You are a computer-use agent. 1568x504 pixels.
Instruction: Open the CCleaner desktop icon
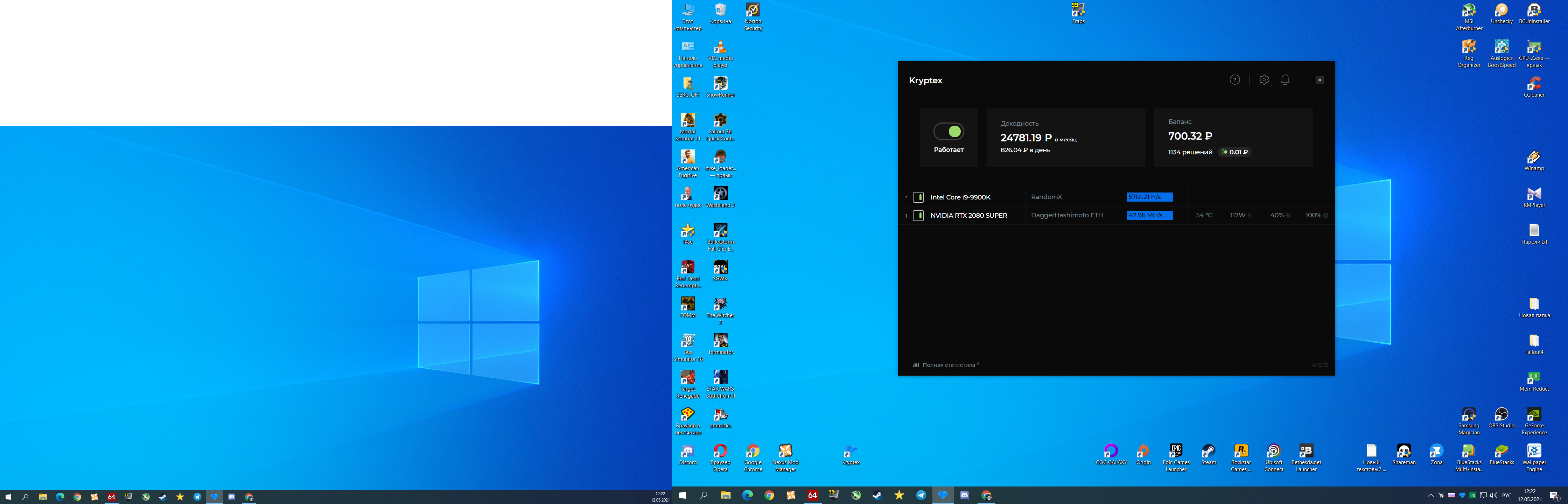point(1534,87)
